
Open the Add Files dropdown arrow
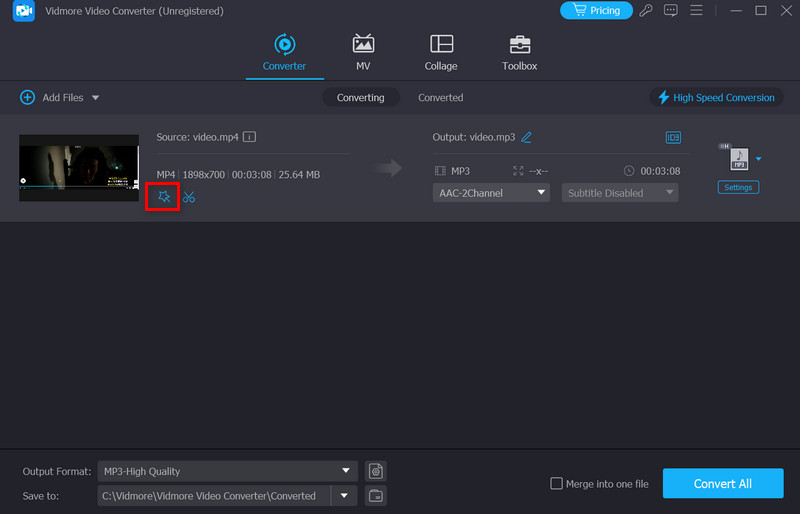[96, 98]
